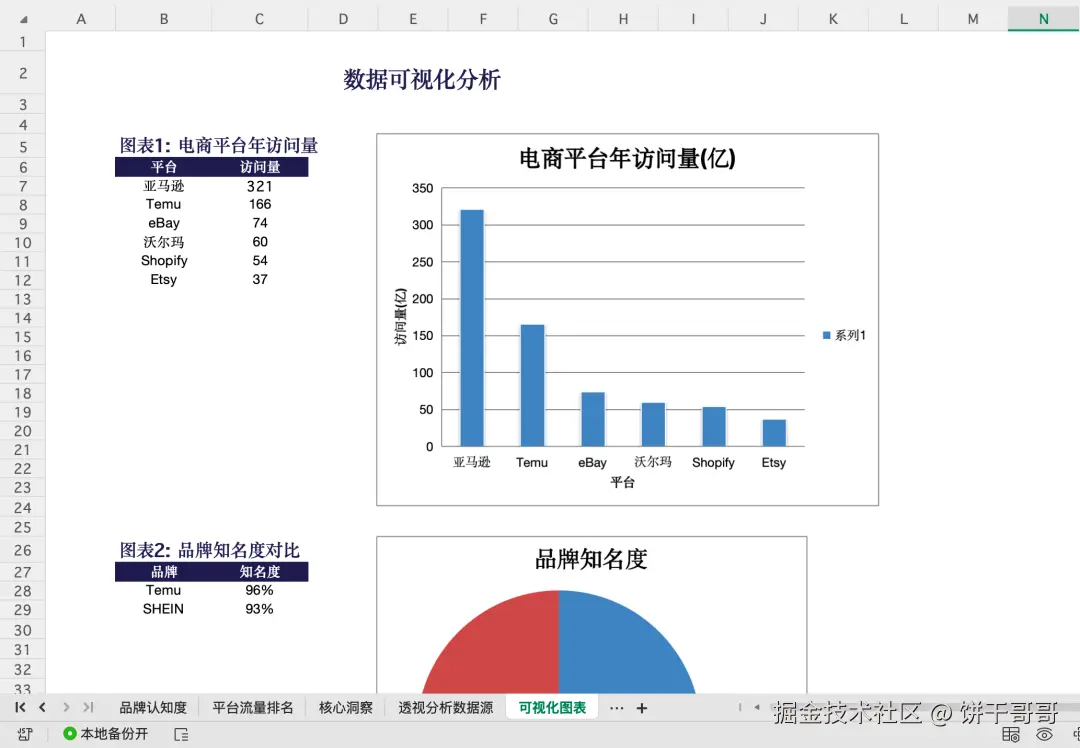Select the 平台 header cell
Screen dimensions: 1080x748
pyautogui.click(x=164, y=167)
